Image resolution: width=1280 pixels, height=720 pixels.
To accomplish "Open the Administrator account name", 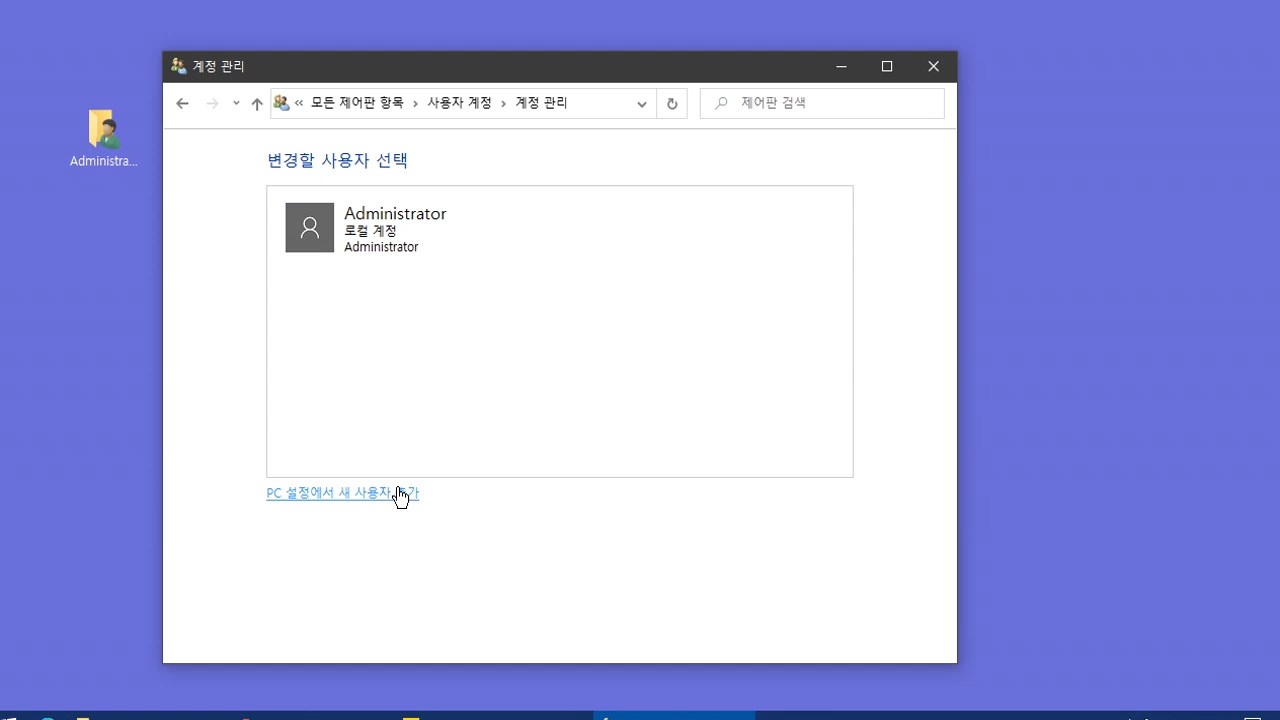I will pos(395,213).
